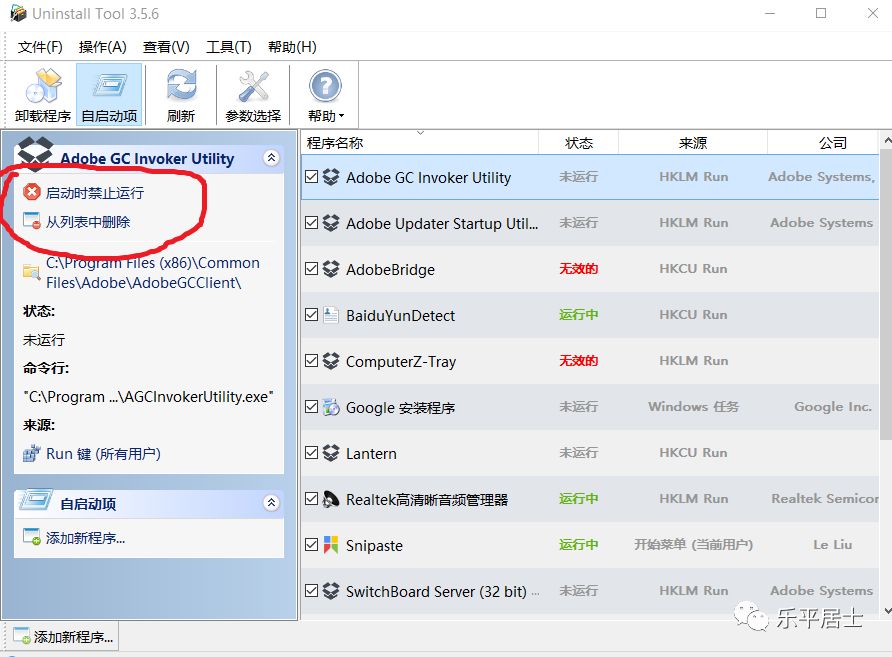Select the Windows 任务 source cell
This screenshot has height=657, width=892.
693,407
